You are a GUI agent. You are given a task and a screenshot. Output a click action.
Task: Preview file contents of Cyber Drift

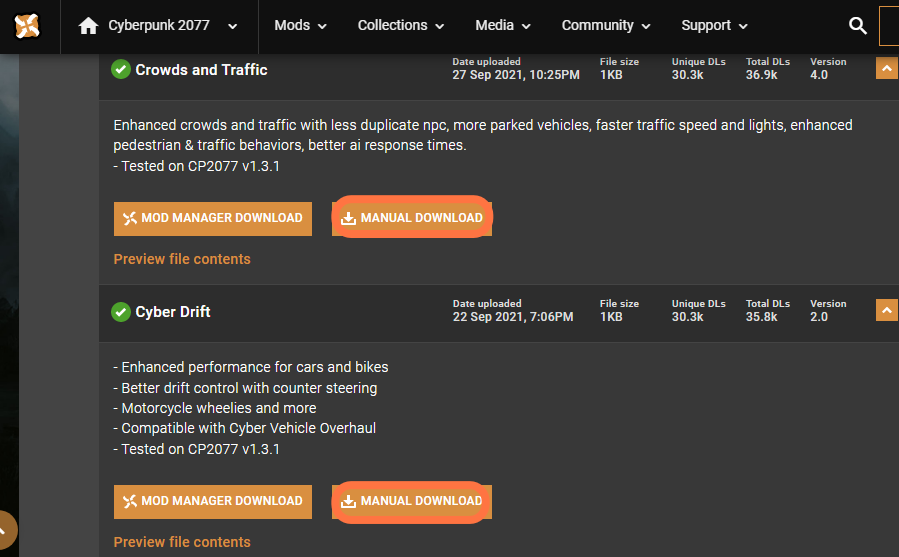click(x=182, y=542)
